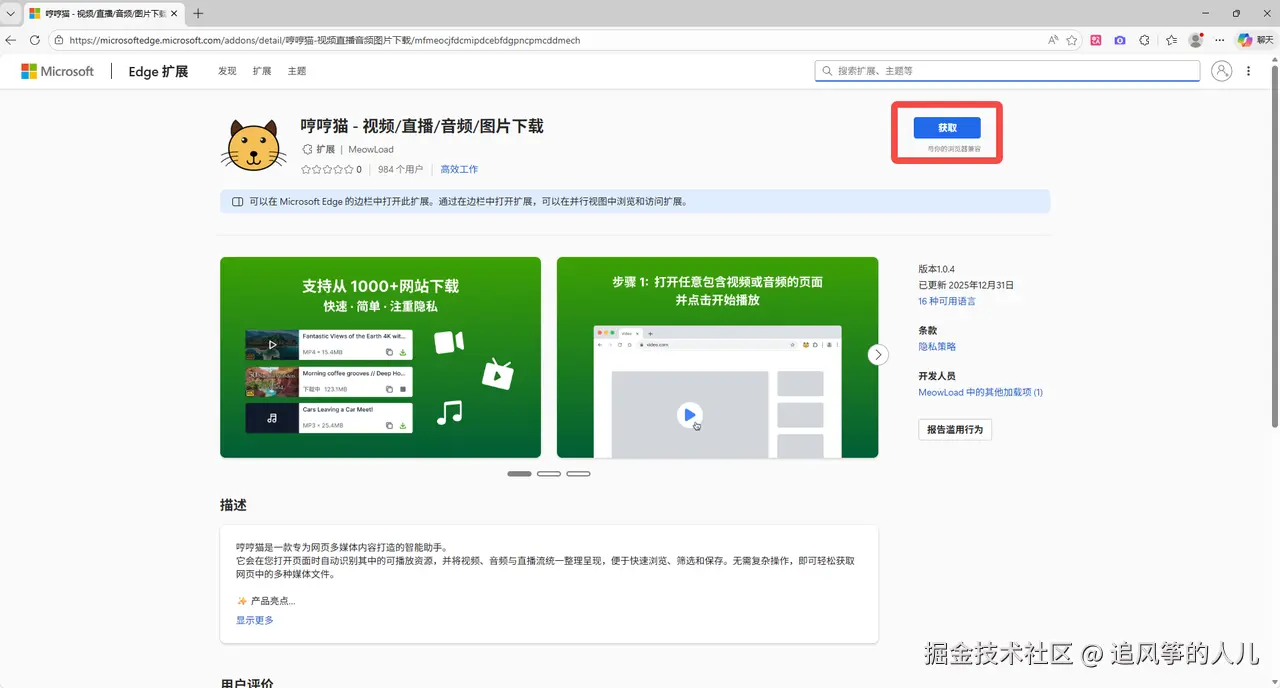Click the next-screenshot chevron arrow
1280x688 pixels.
coord(878,355)
